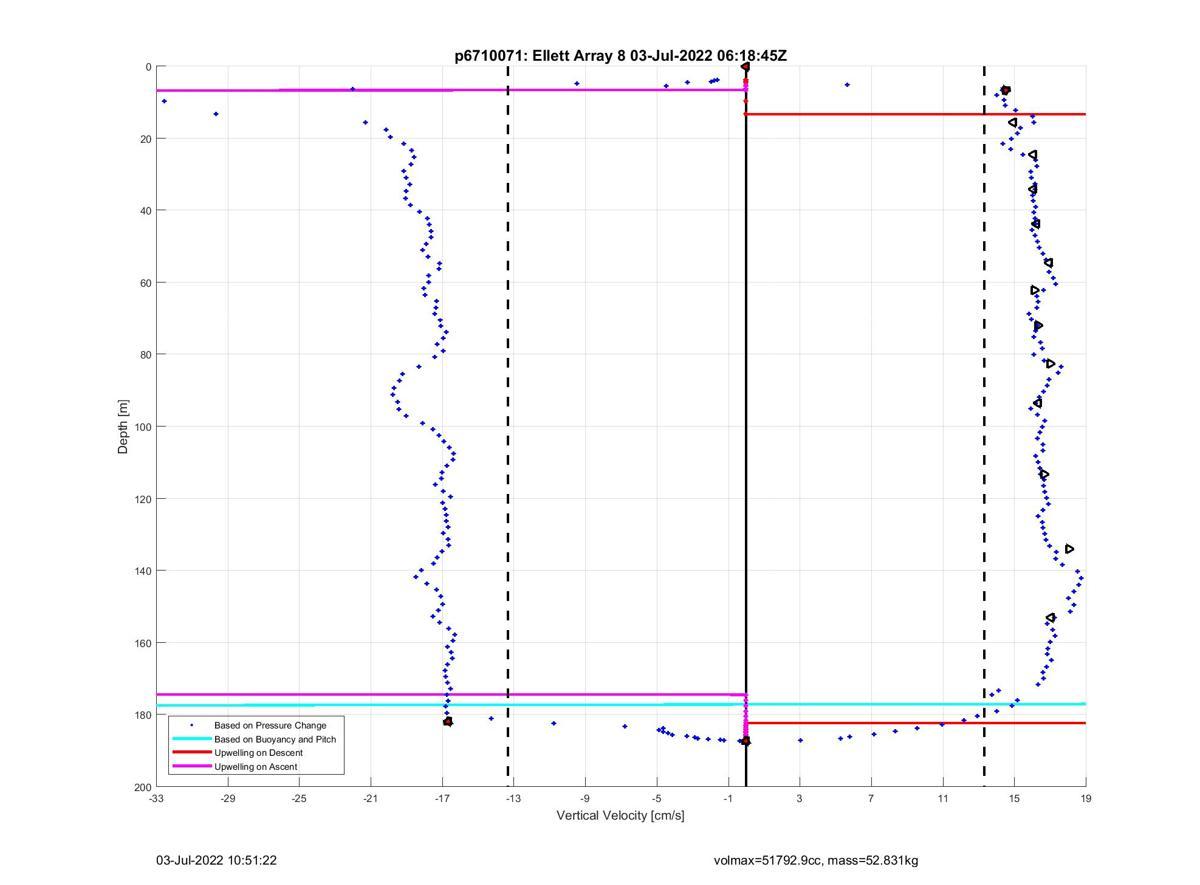Click y-axis tick label '60'

[145, 283]
